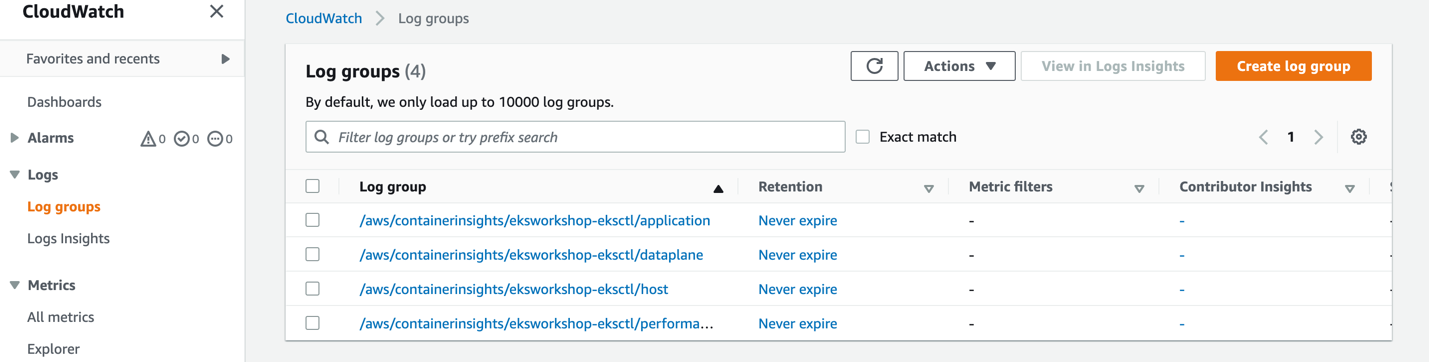Viewport: 1429px width, 362px height.
Task: Go to the previous page arrow
Action: 1263,137
